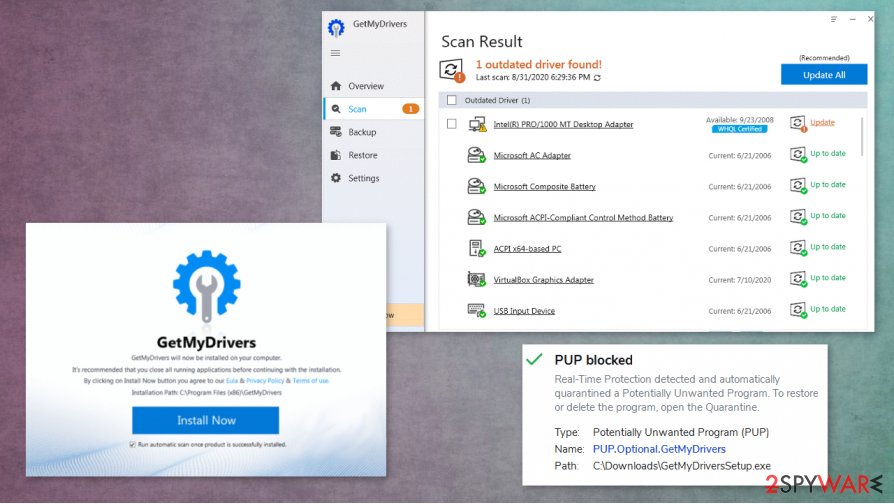Click the up-to-date icon for VirtualBox Graphics Adapter
This screenshot has height=504, width=894.
click(x=798, y=279)
